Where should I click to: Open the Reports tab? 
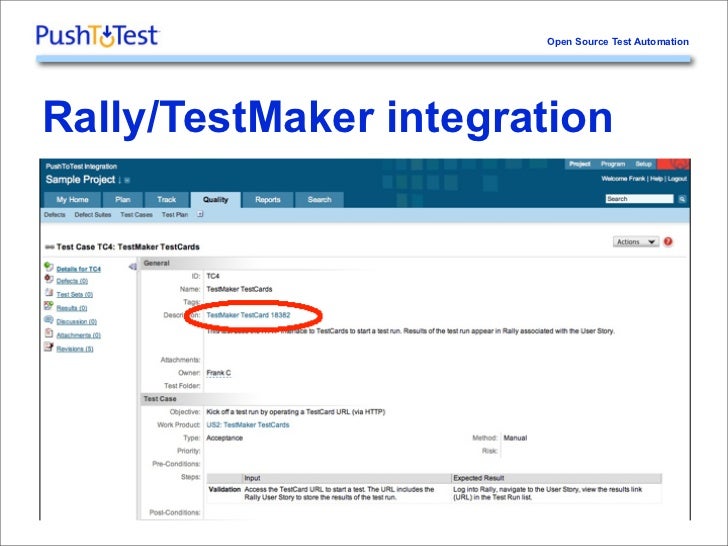click(x=268, y=200)
